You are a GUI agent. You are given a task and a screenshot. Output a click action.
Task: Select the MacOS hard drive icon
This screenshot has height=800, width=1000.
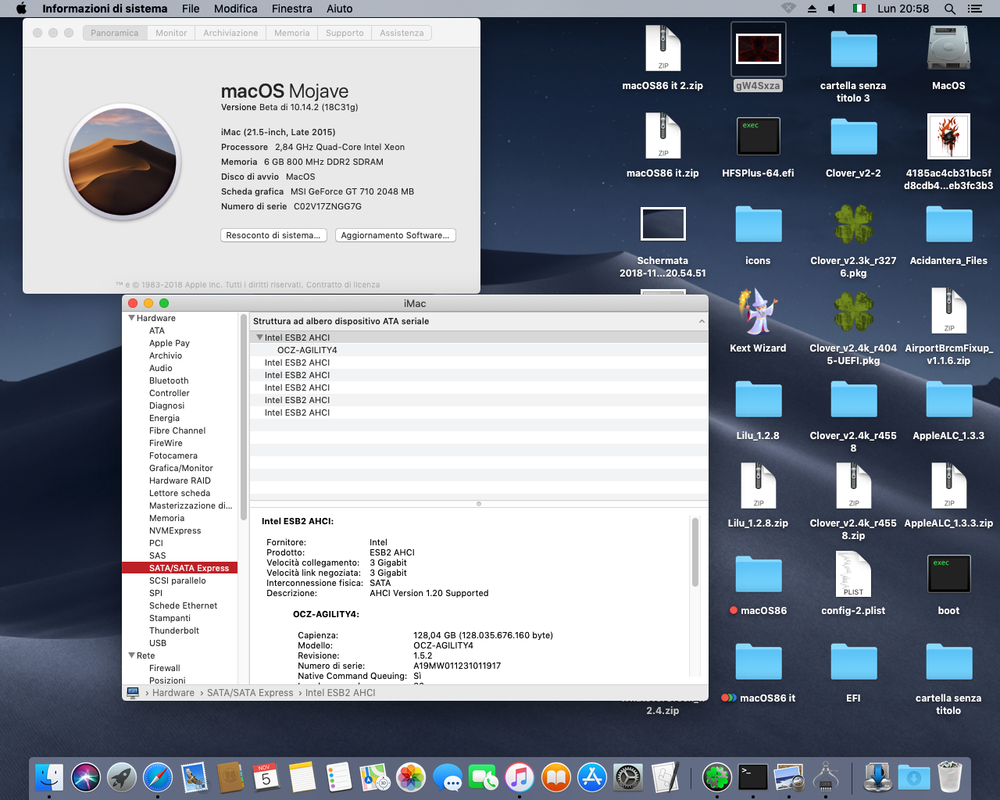click(x=948, y=48)
